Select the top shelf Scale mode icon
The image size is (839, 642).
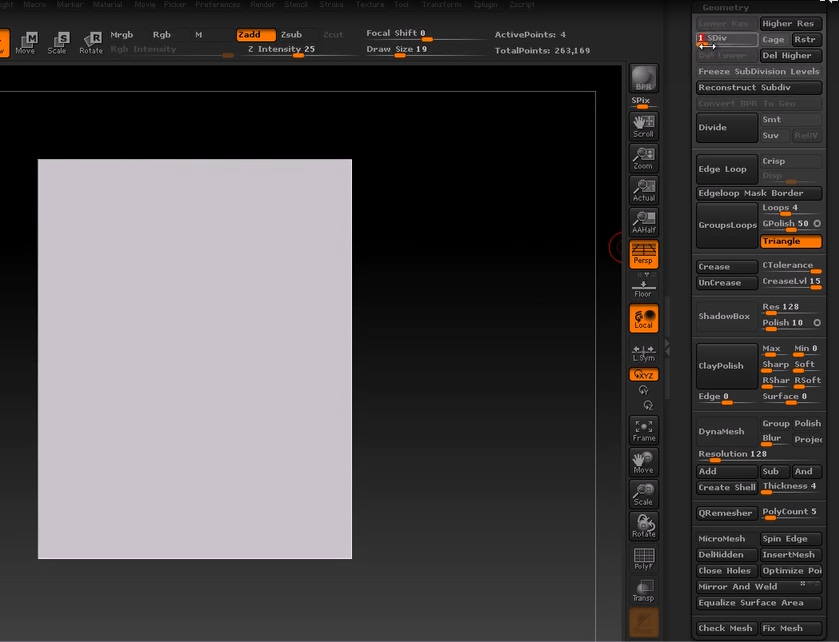coord(58,43)
